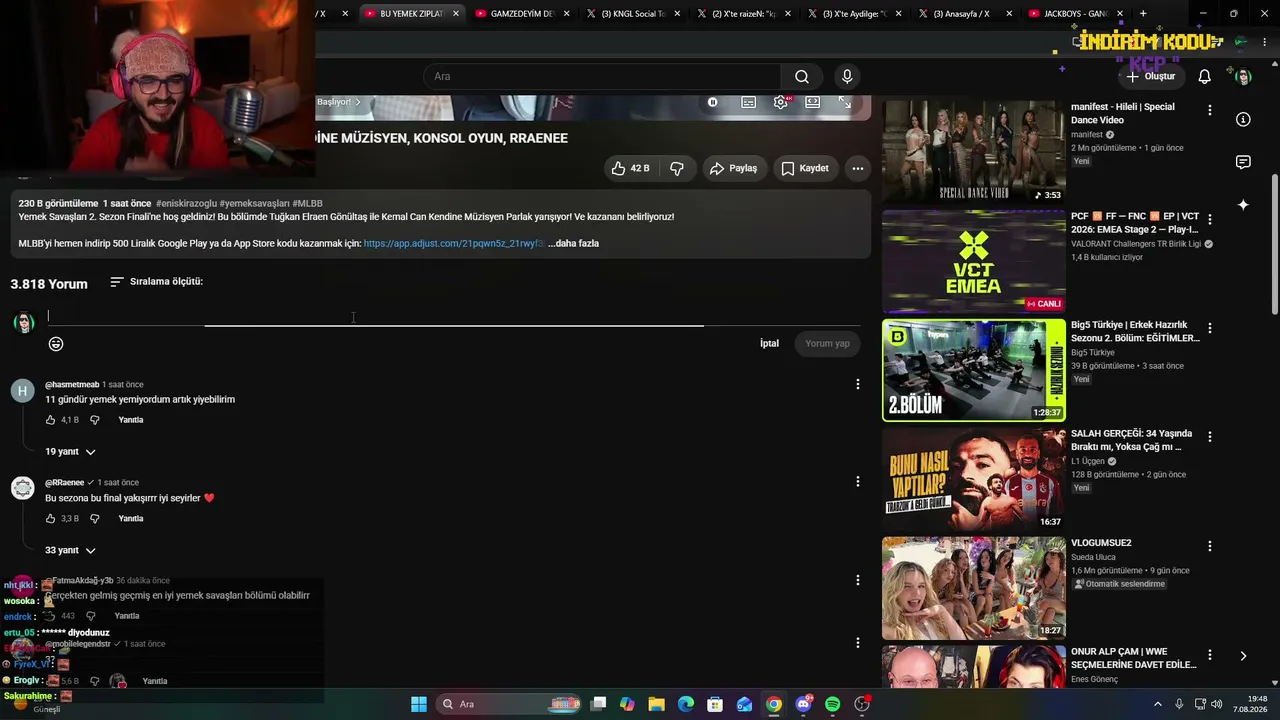The image size is (1280, 720).
Task: Open the video's three-dot more actions menu
Action: 857,168
